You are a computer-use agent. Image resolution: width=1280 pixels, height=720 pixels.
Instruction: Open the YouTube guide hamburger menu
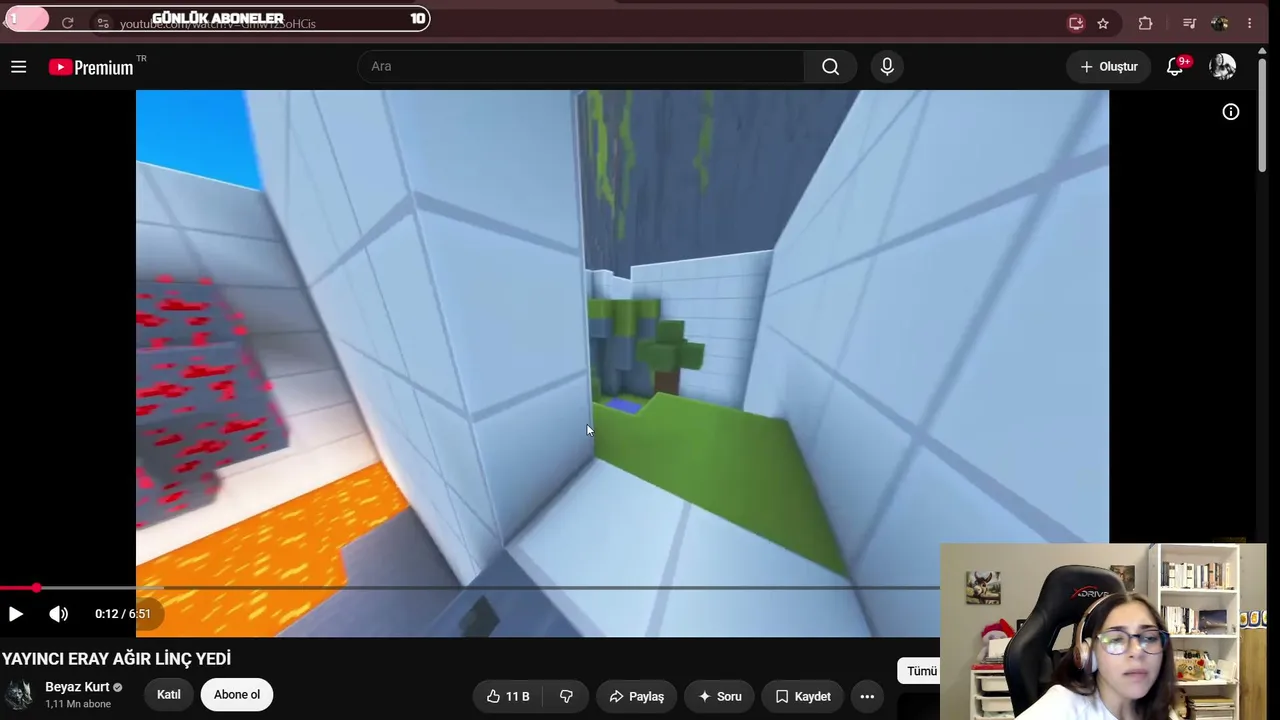point(18,67)
